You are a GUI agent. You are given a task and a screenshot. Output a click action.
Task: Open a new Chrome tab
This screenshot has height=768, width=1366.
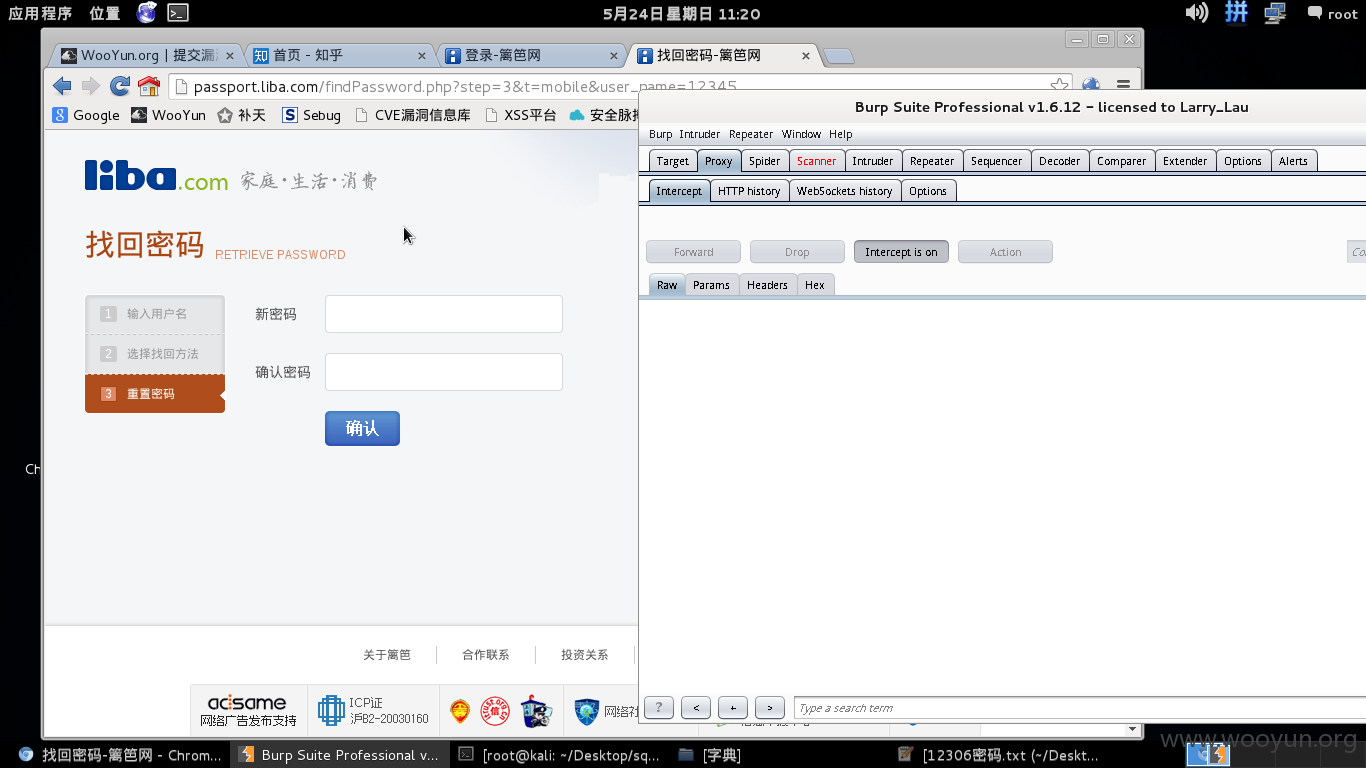click(838, 56)
